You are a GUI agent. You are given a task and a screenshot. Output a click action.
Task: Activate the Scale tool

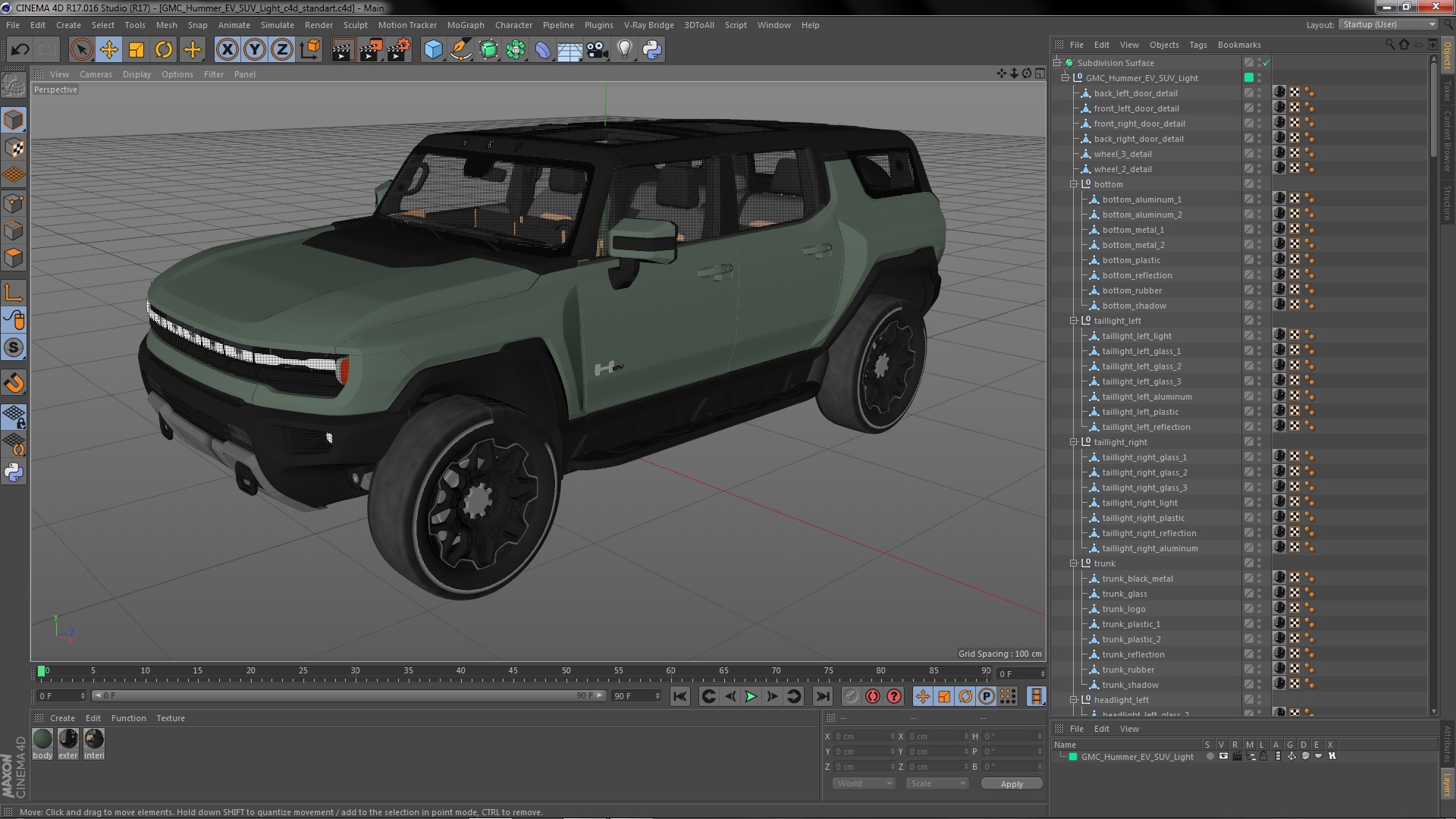point(136,50)
